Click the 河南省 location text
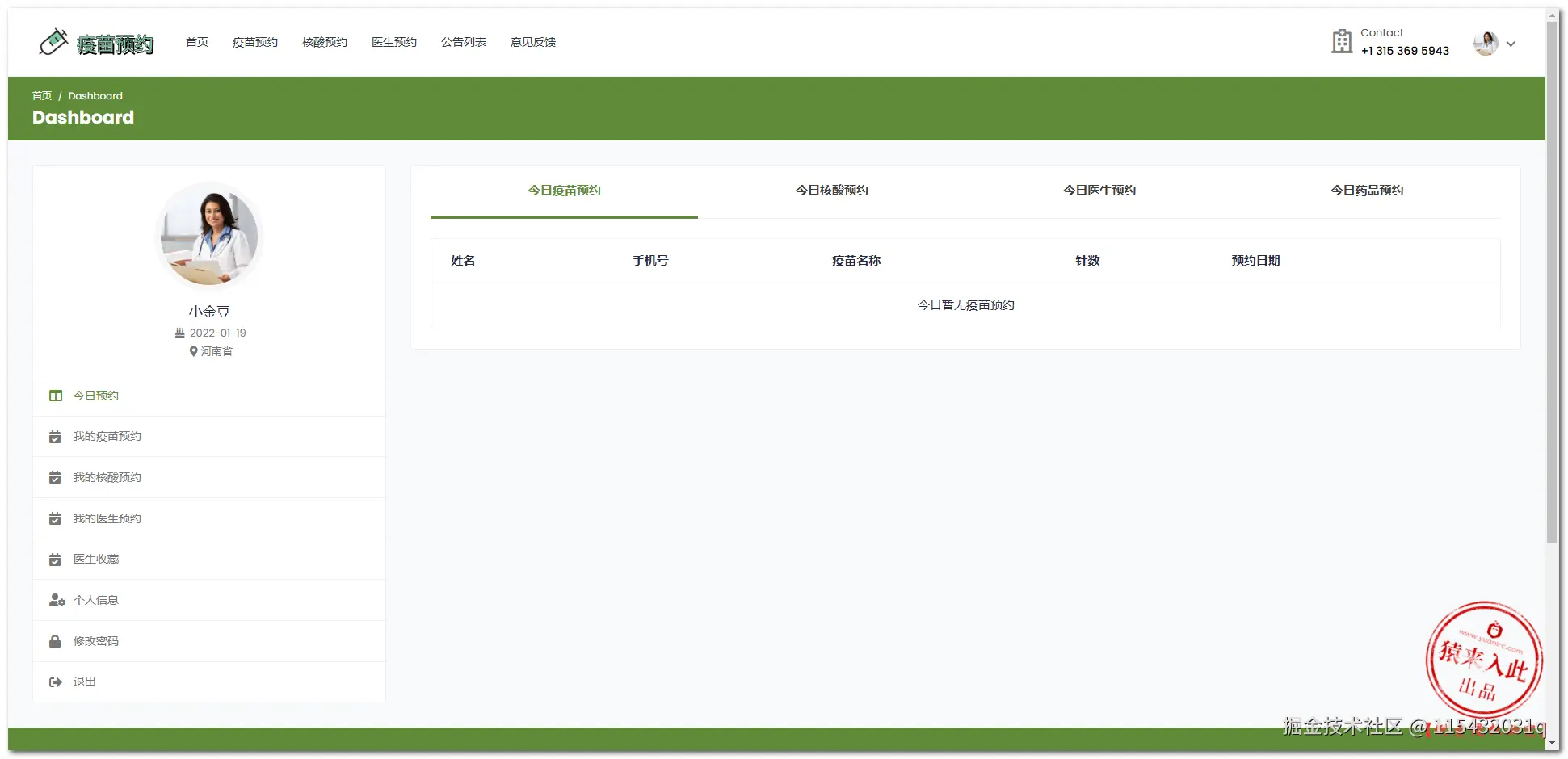 coord(216,351)
